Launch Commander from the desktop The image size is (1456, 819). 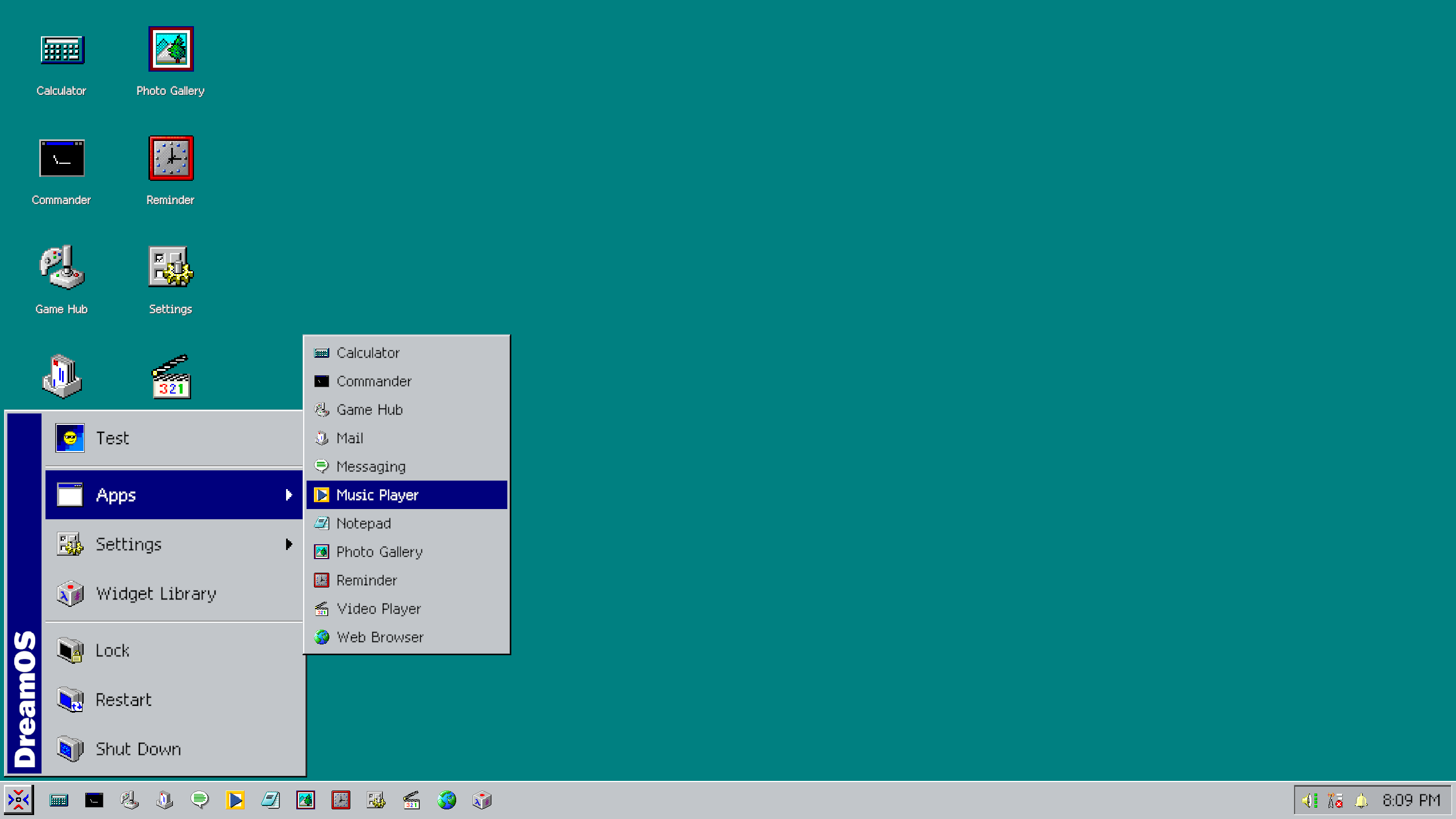pos(61,159)
